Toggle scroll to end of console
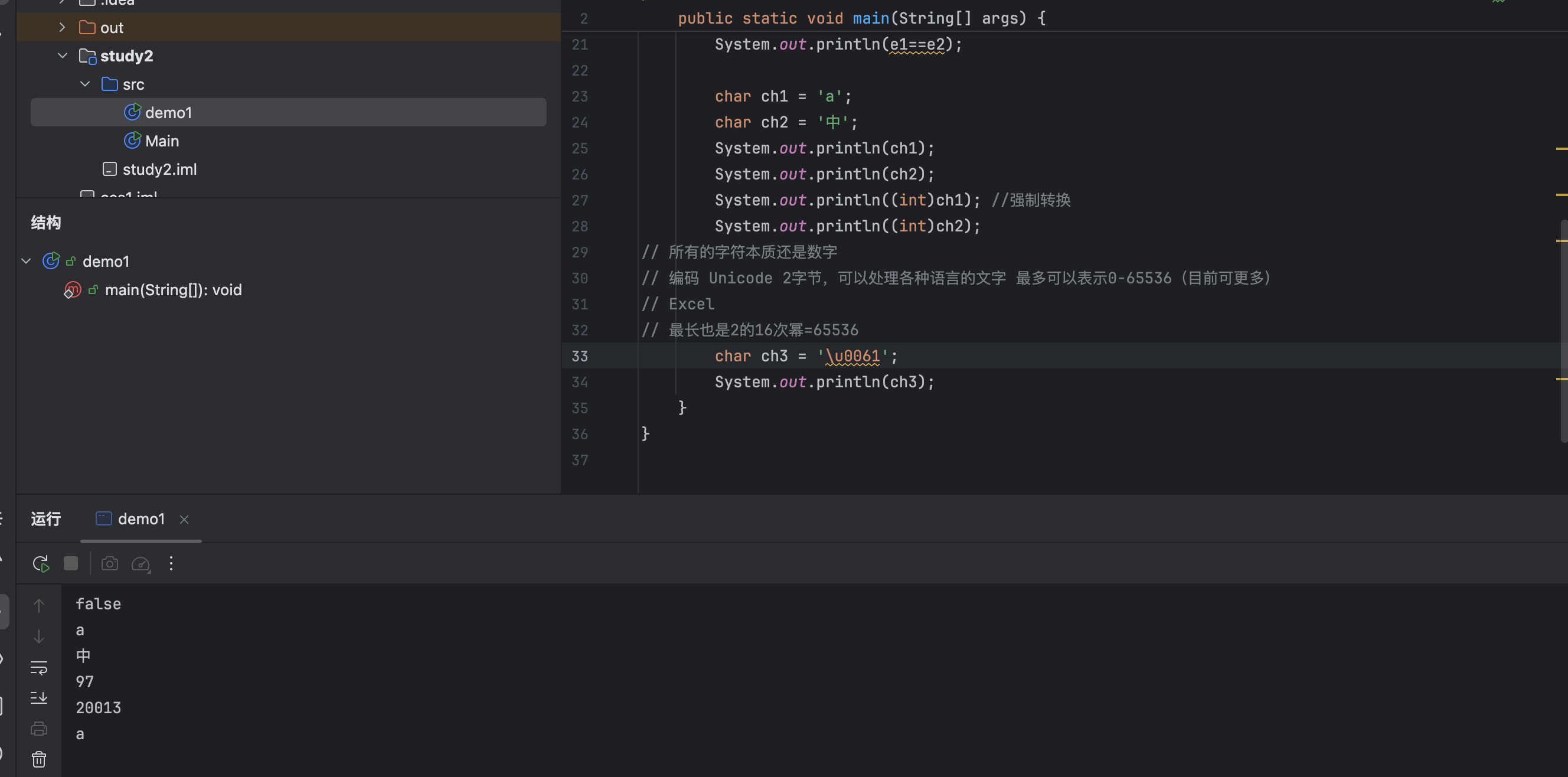 pos(39,697)
